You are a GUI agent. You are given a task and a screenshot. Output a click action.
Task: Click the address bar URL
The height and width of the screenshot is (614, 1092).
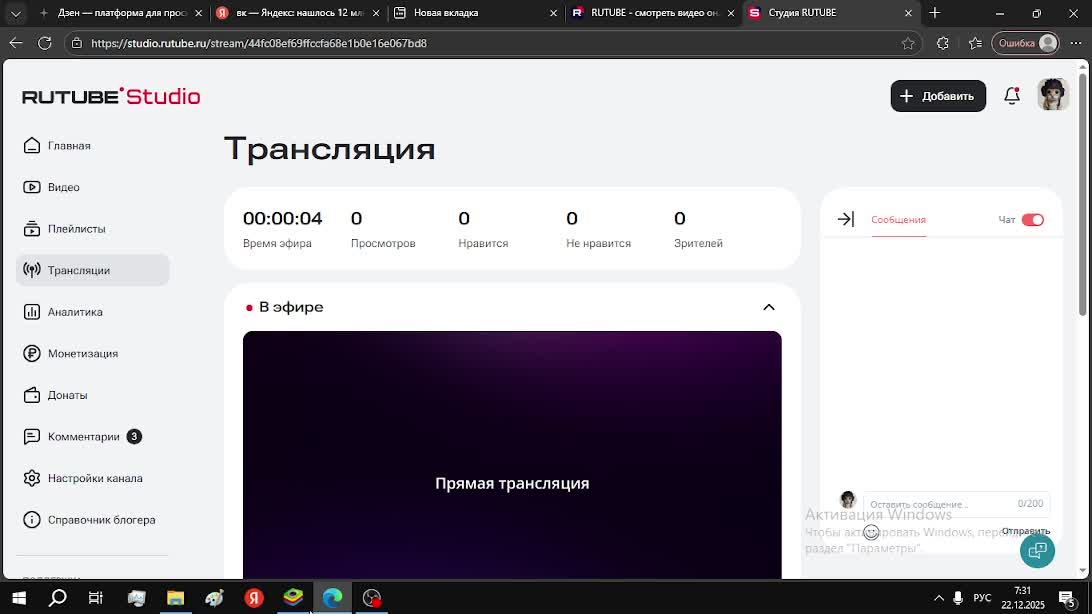tap(258, 43)
